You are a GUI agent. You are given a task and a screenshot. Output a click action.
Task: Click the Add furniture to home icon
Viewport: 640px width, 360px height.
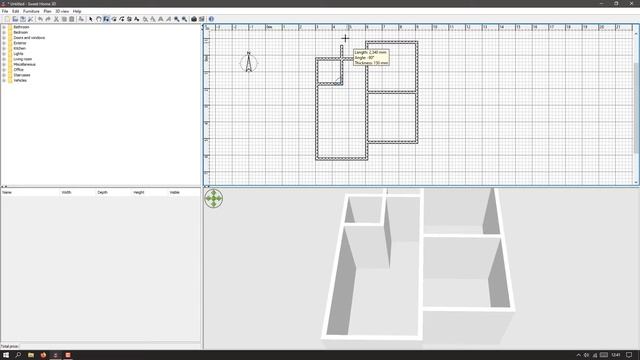point(81,19)
